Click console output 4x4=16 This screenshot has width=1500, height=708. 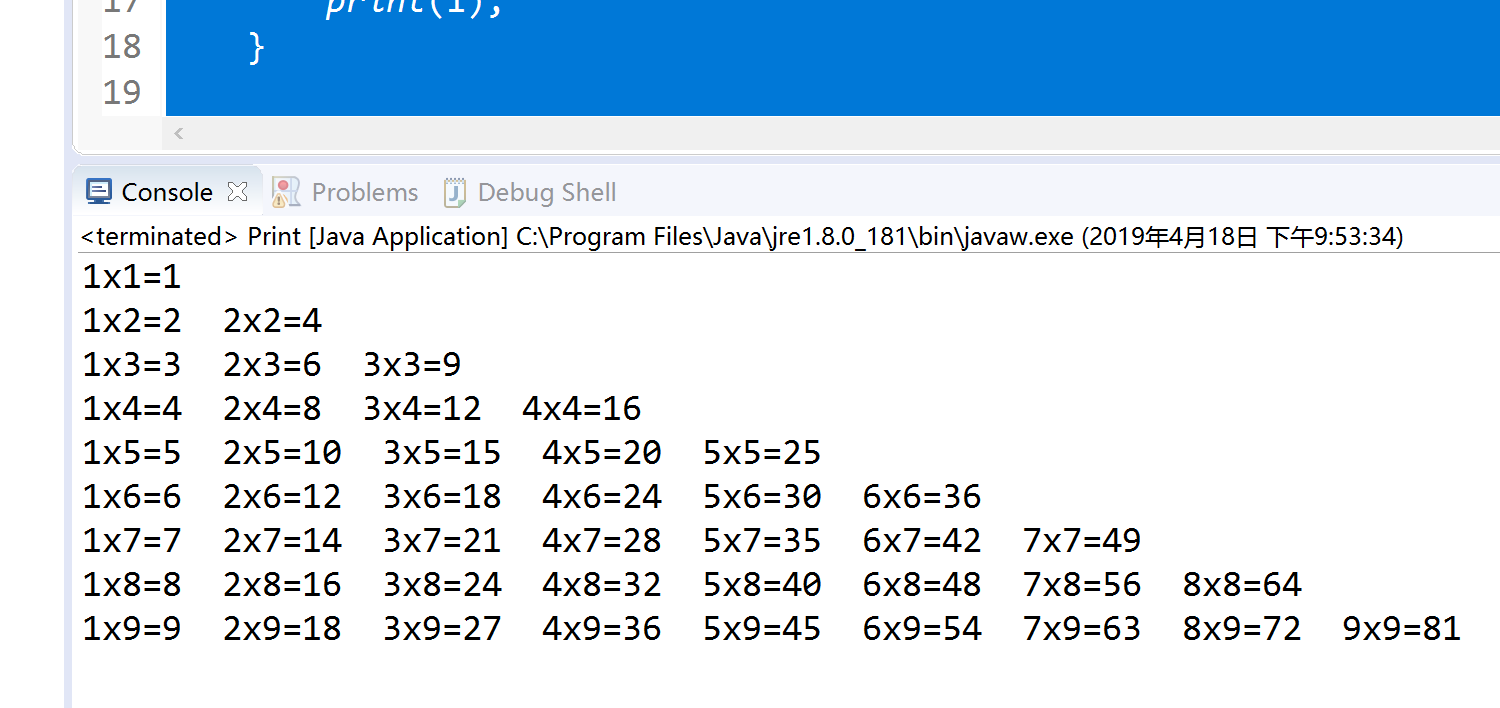[582, 409]
